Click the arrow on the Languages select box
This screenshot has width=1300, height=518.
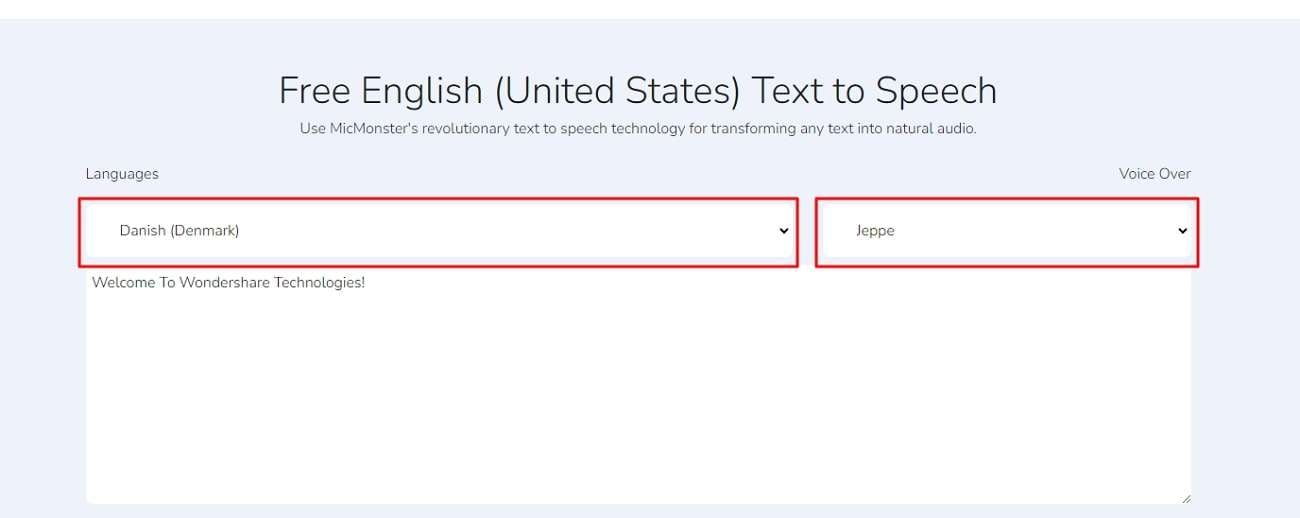point(783,231)
